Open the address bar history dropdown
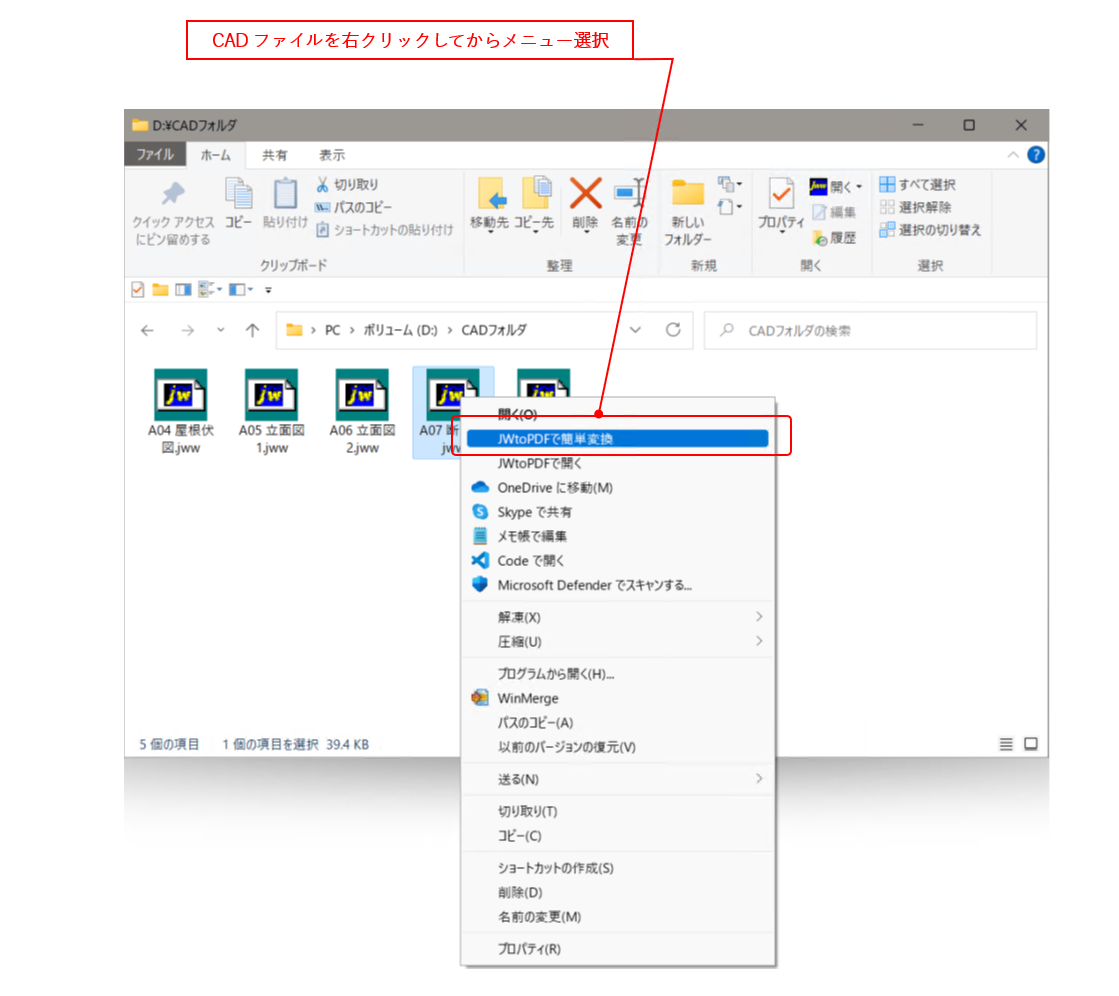1119x996 pixels. pos(635,330)
